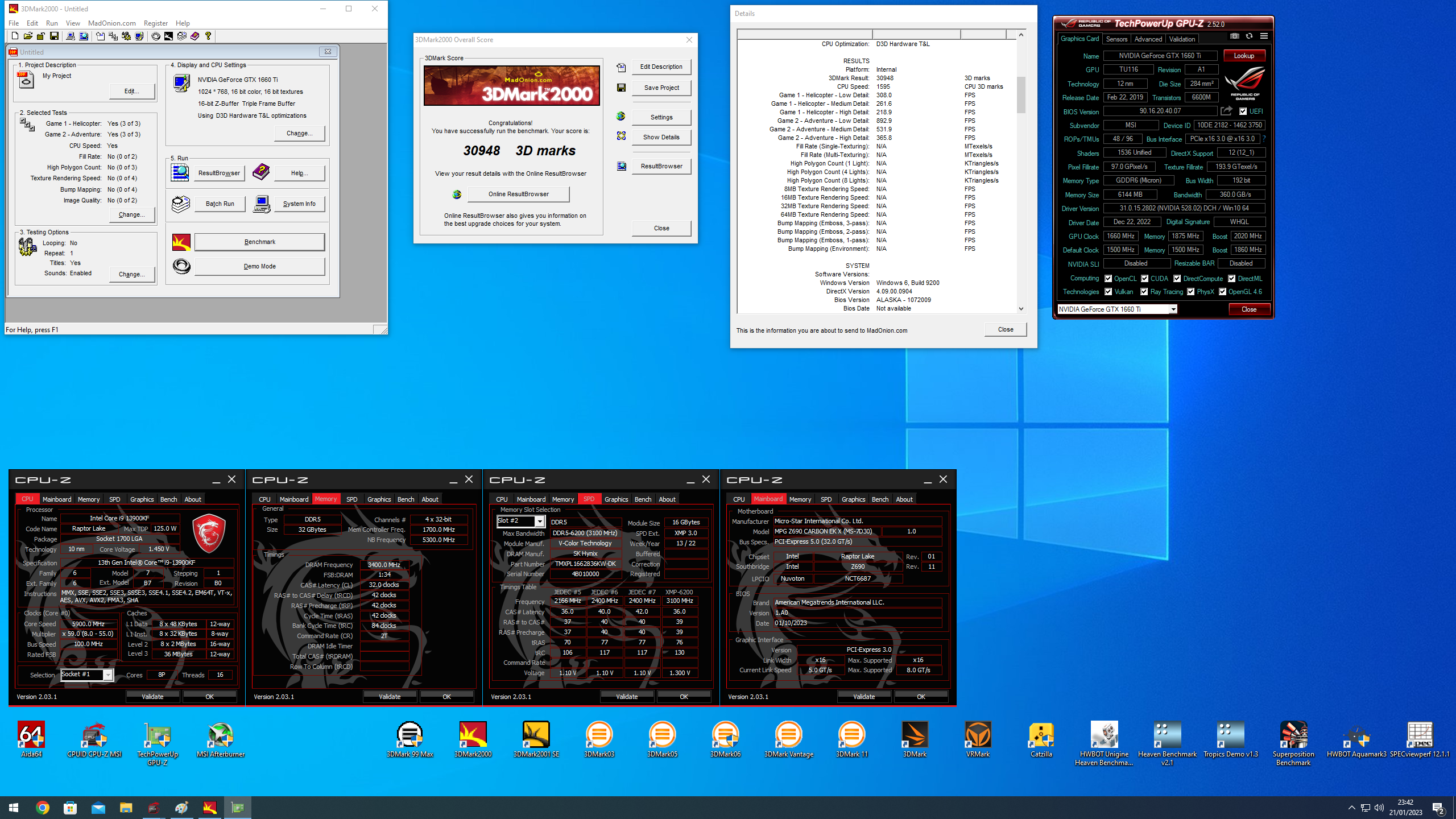Click GPU-Z screenshot camera icon

[1234, 36]
